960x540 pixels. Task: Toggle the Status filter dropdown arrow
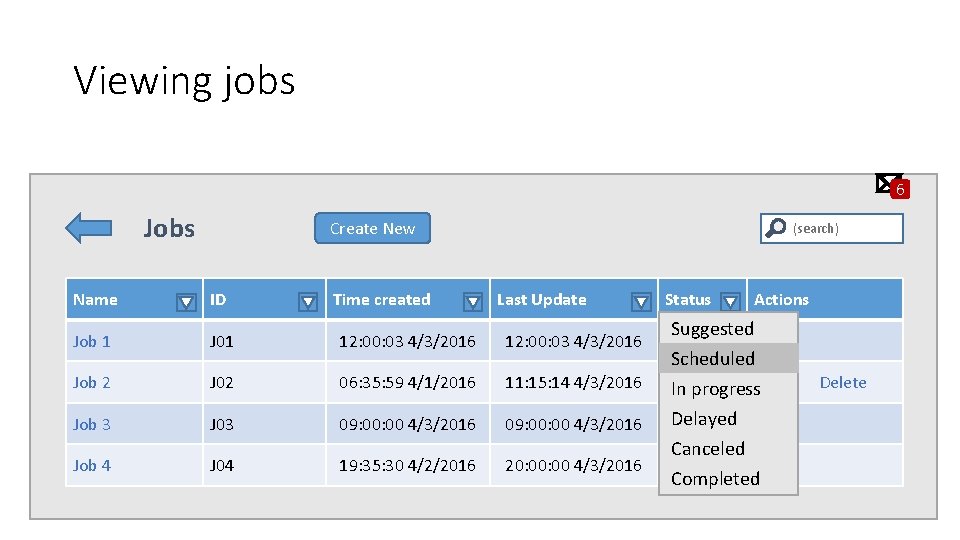pyautogui.click(x=730, y=301)
